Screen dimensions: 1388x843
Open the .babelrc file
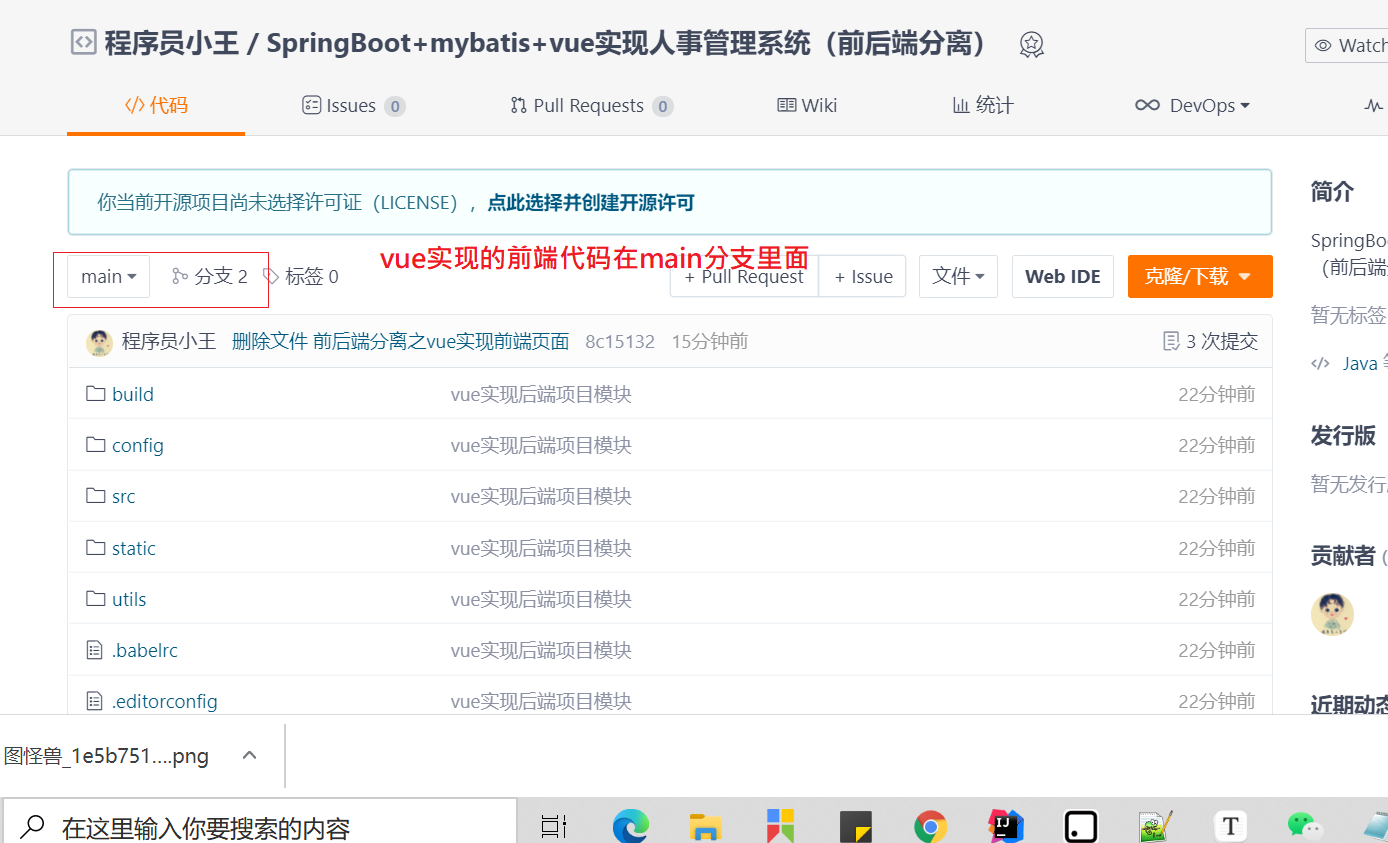click(144, 651)
